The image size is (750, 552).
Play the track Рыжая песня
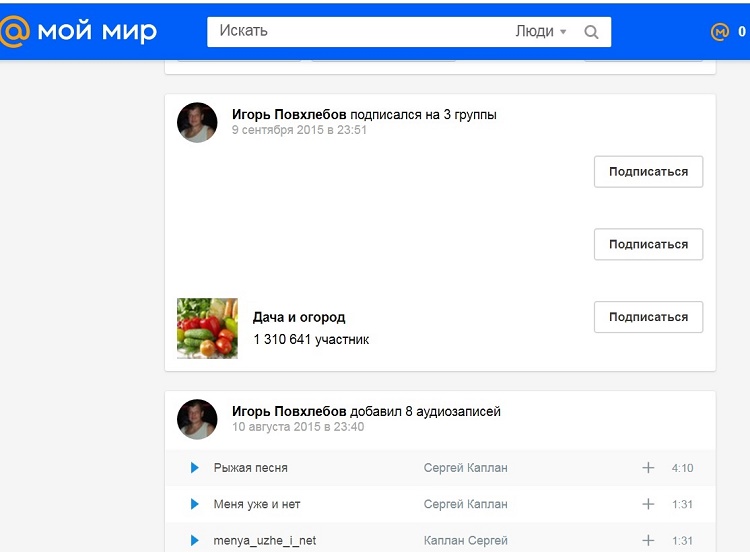tap(195, 468)
